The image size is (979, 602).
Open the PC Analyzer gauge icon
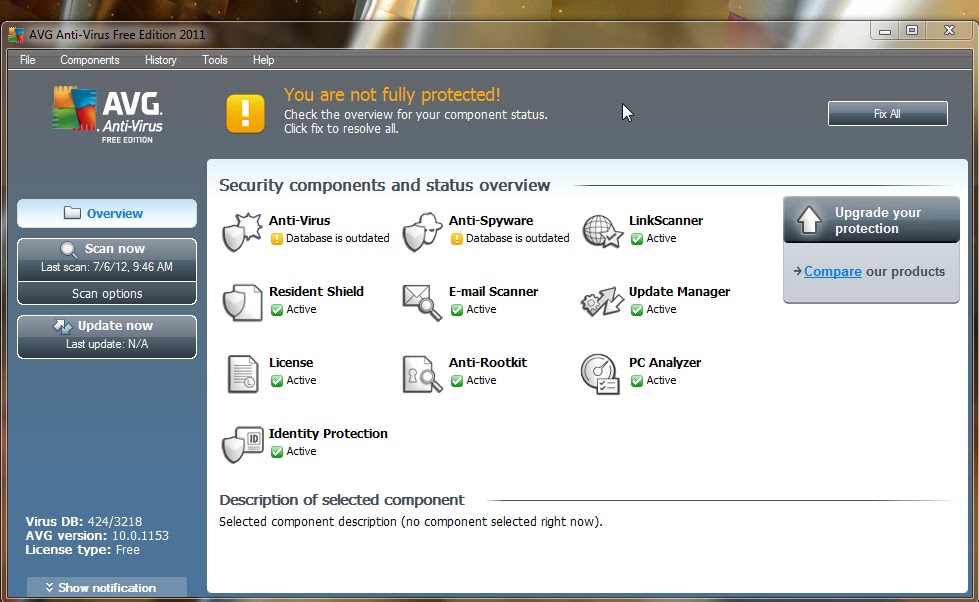(600, 374)
